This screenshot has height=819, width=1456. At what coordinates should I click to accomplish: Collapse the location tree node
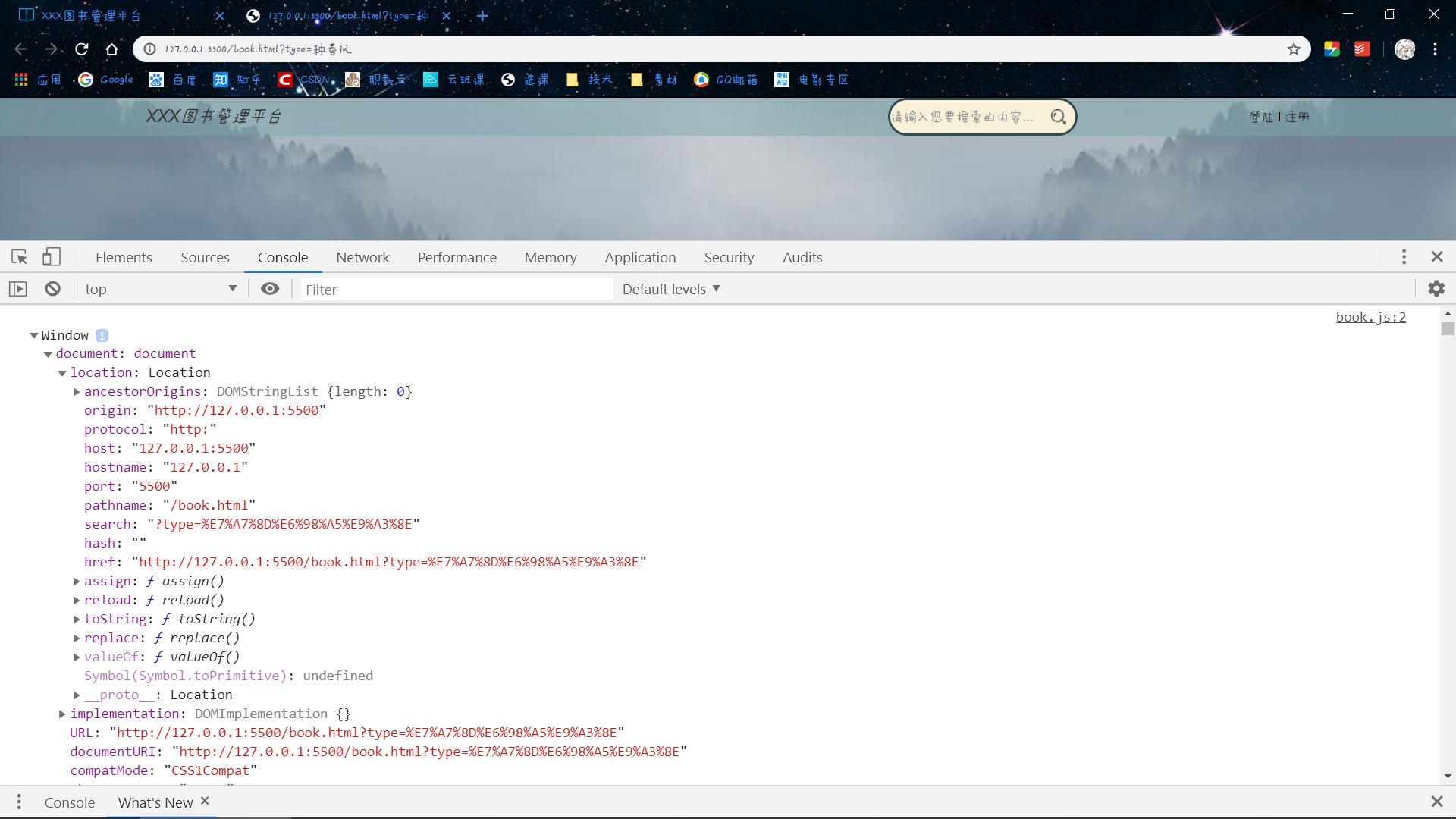coord(62,373)
